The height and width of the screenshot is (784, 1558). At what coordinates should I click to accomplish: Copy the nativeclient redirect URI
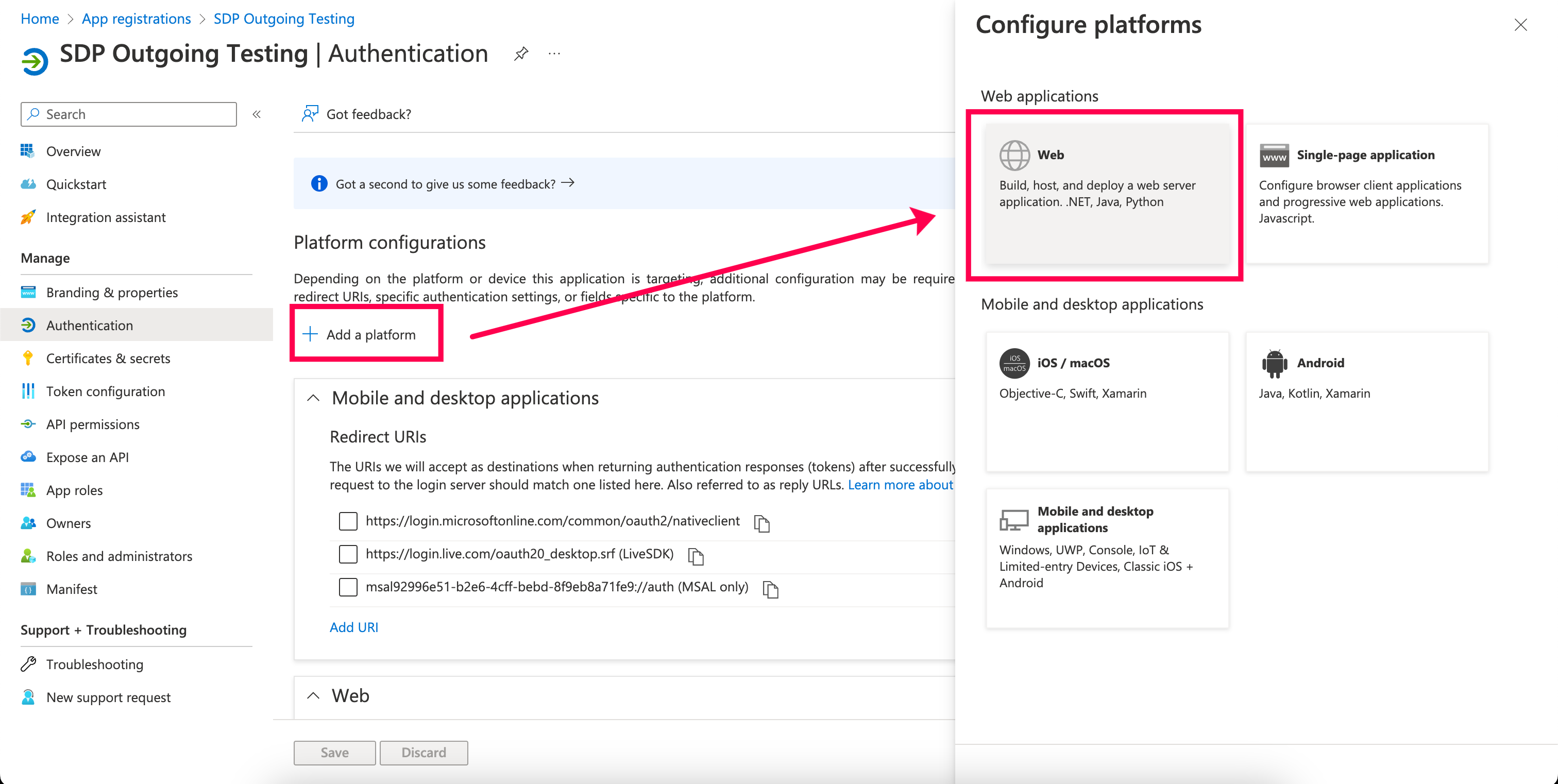point(761,523)
